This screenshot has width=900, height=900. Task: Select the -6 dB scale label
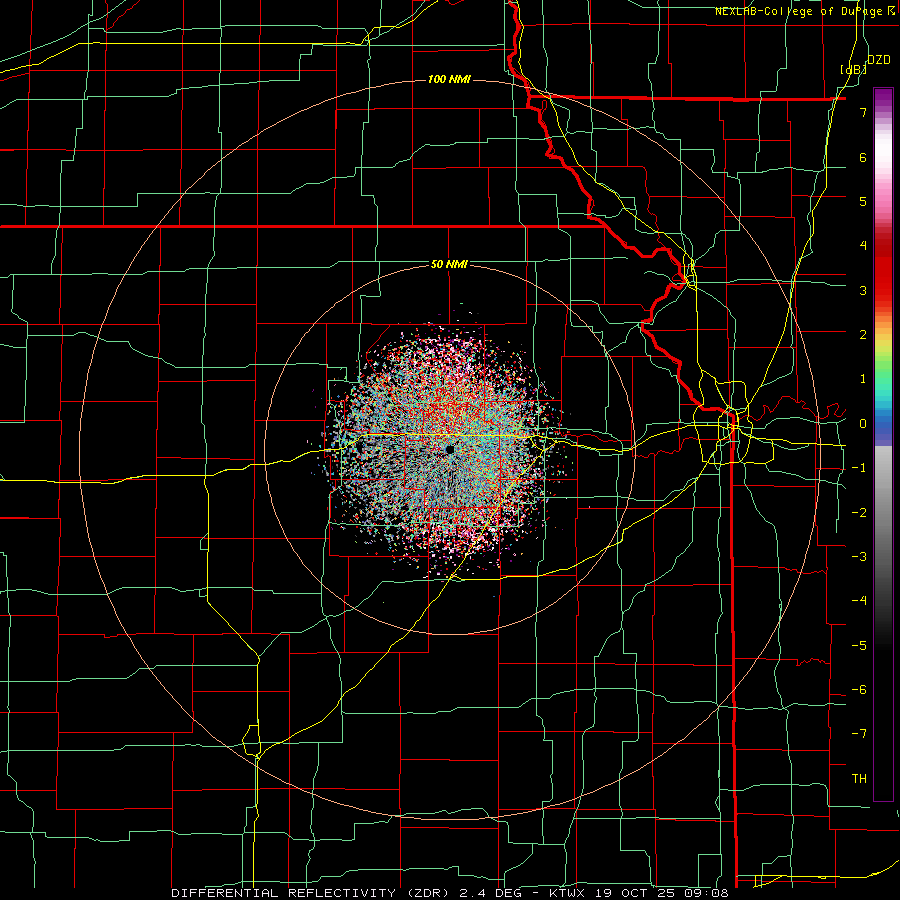click(859, 690)
